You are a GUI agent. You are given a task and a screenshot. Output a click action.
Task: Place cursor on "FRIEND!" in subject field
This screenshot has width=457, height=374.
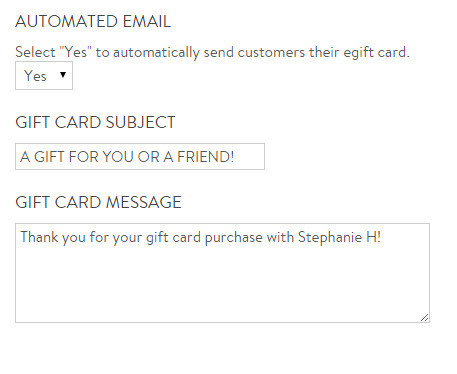205,156
